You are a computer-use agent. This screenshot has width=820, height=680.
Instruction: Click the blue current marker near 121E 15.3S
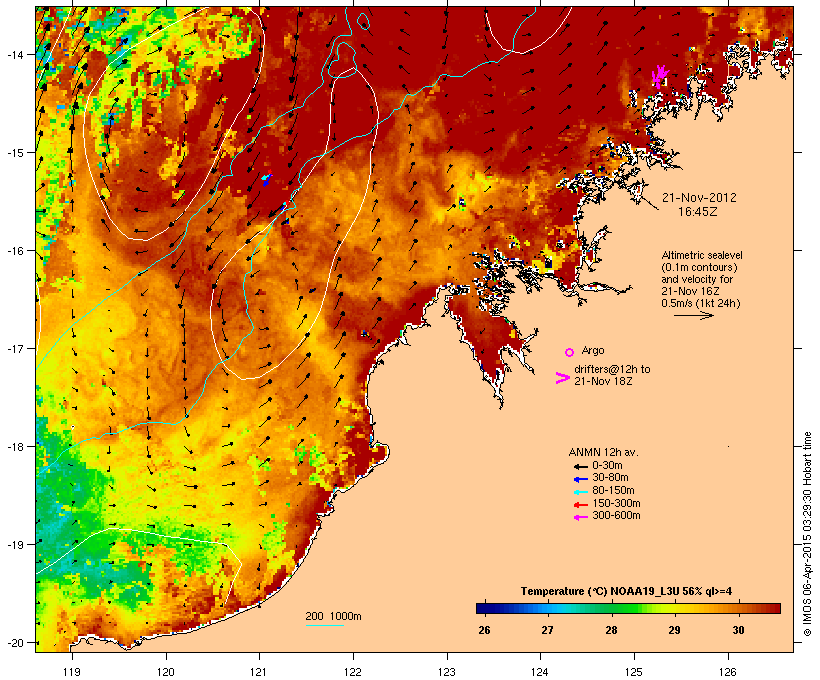coord(267,180)
